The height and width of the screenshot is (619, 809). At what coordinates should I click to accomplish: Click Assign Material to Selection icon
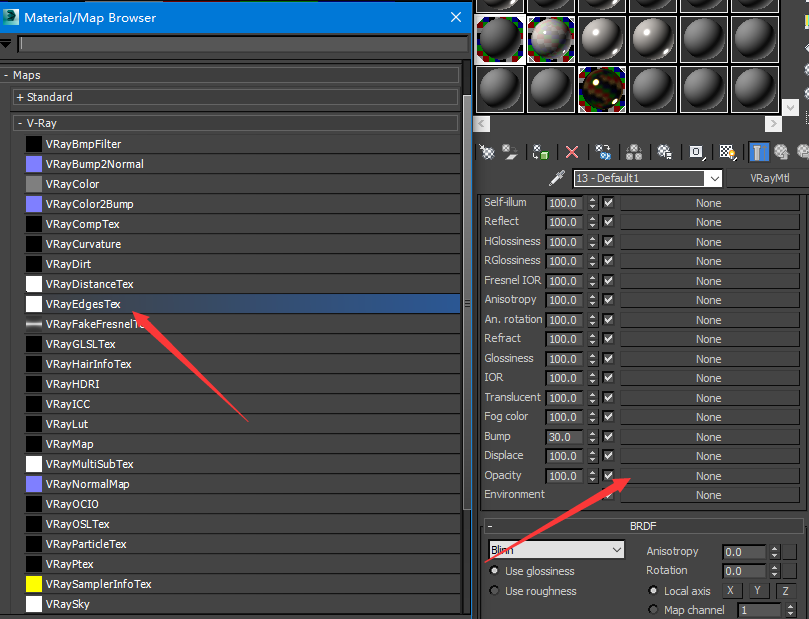[540, 152]
